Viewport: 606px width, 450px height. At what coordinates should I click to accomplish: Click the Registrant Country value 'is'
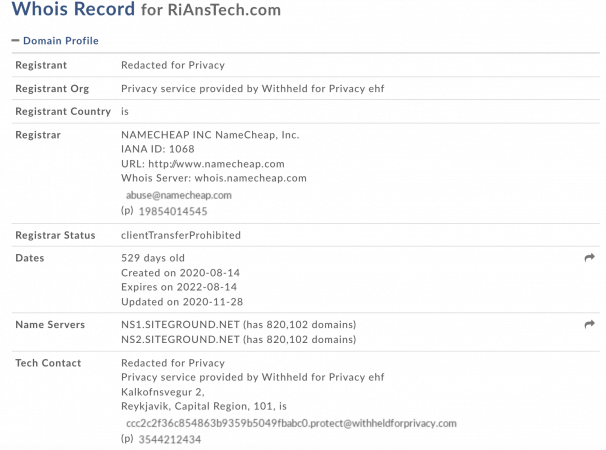125,111
